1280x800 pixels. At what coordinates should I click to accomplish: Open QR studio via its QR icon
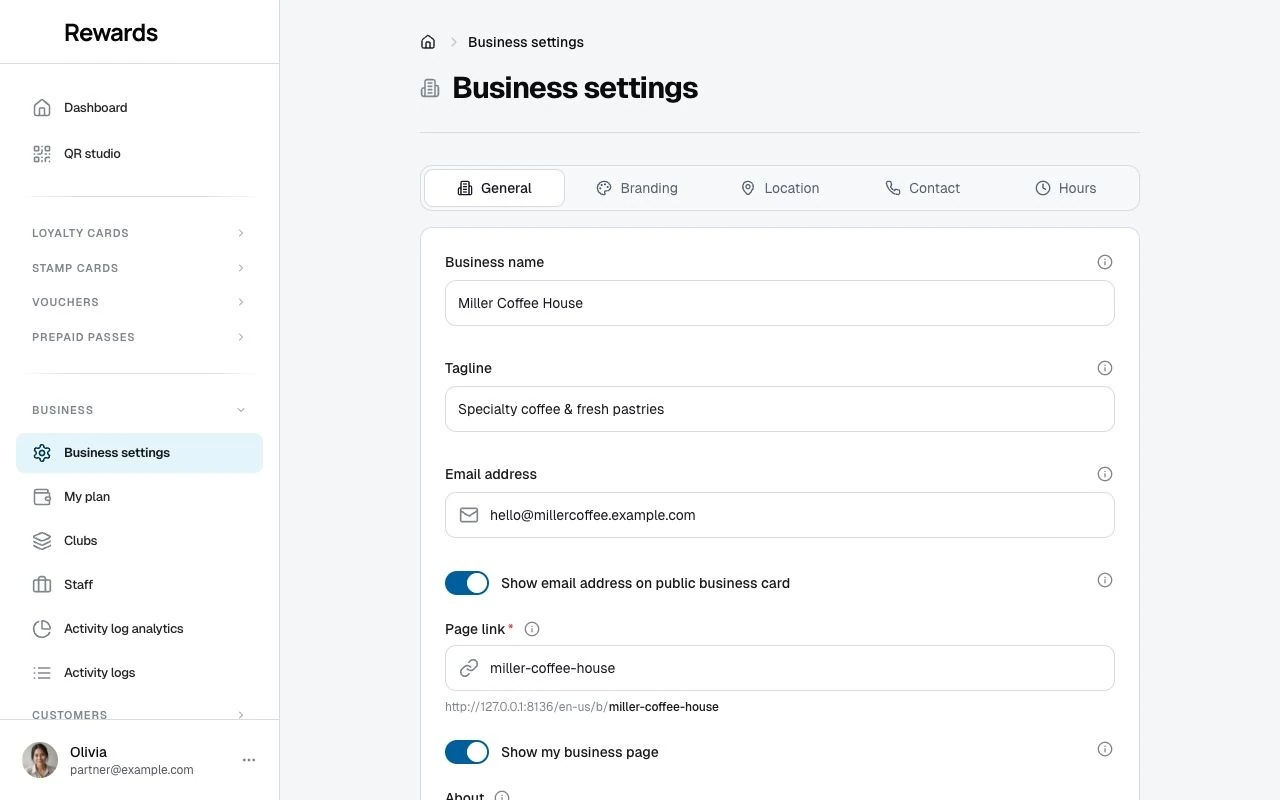42,154
